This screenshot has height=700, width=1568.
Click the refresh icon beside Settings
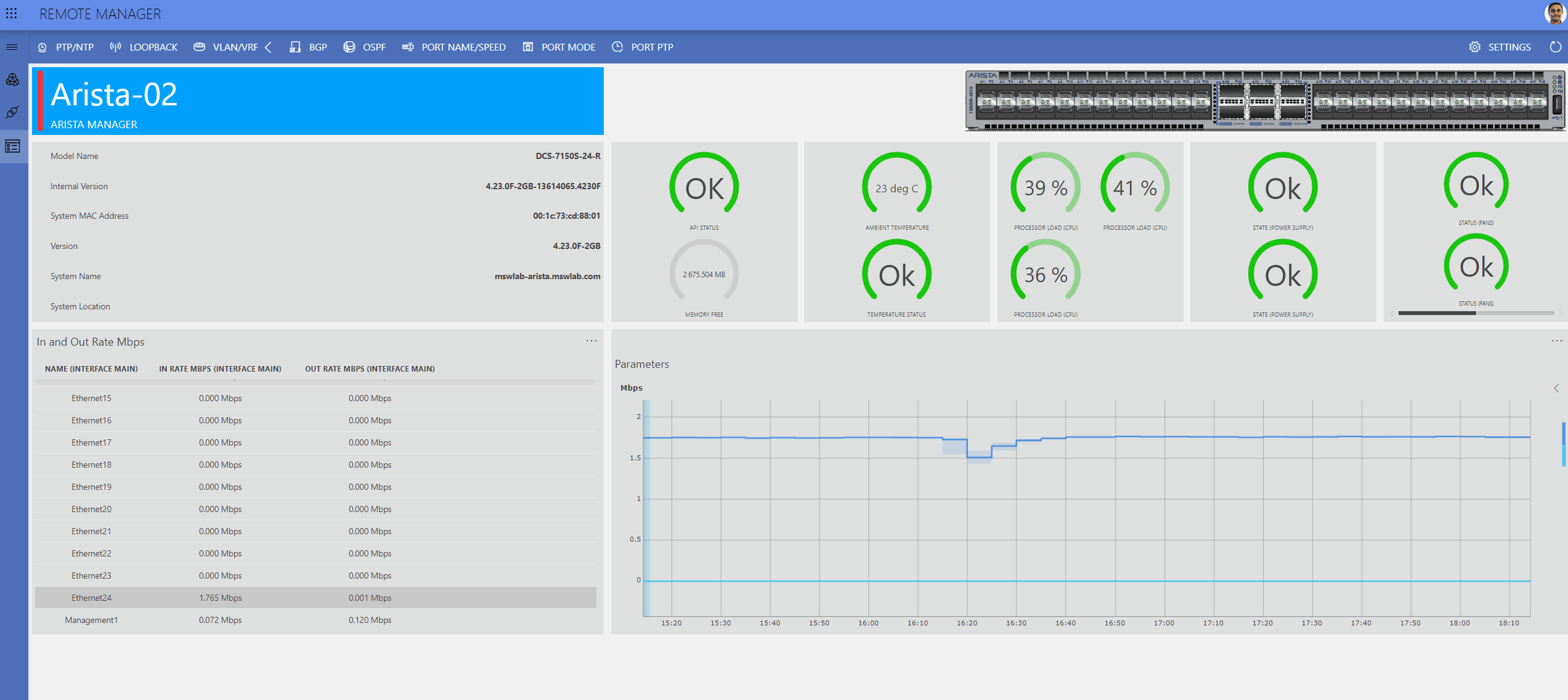pos(1556,47)
